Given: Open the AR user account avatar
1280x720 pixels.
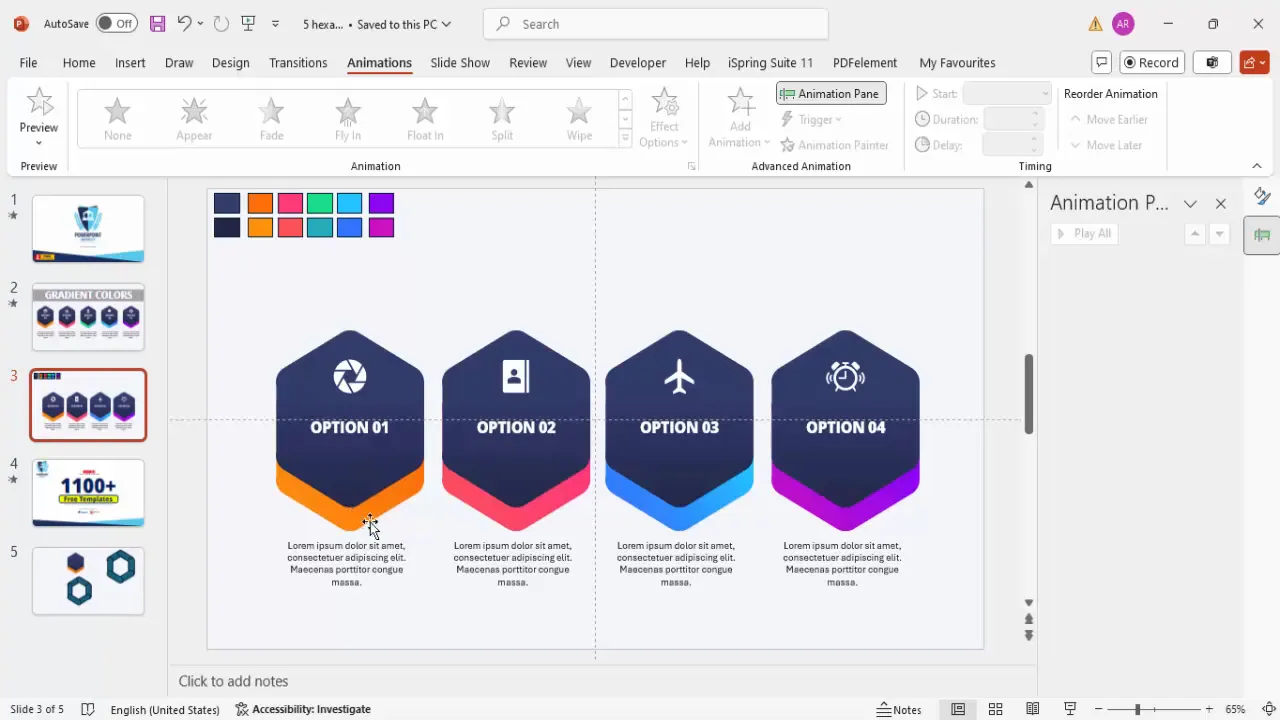Looking at the screenshot, I should [1123, 24].
